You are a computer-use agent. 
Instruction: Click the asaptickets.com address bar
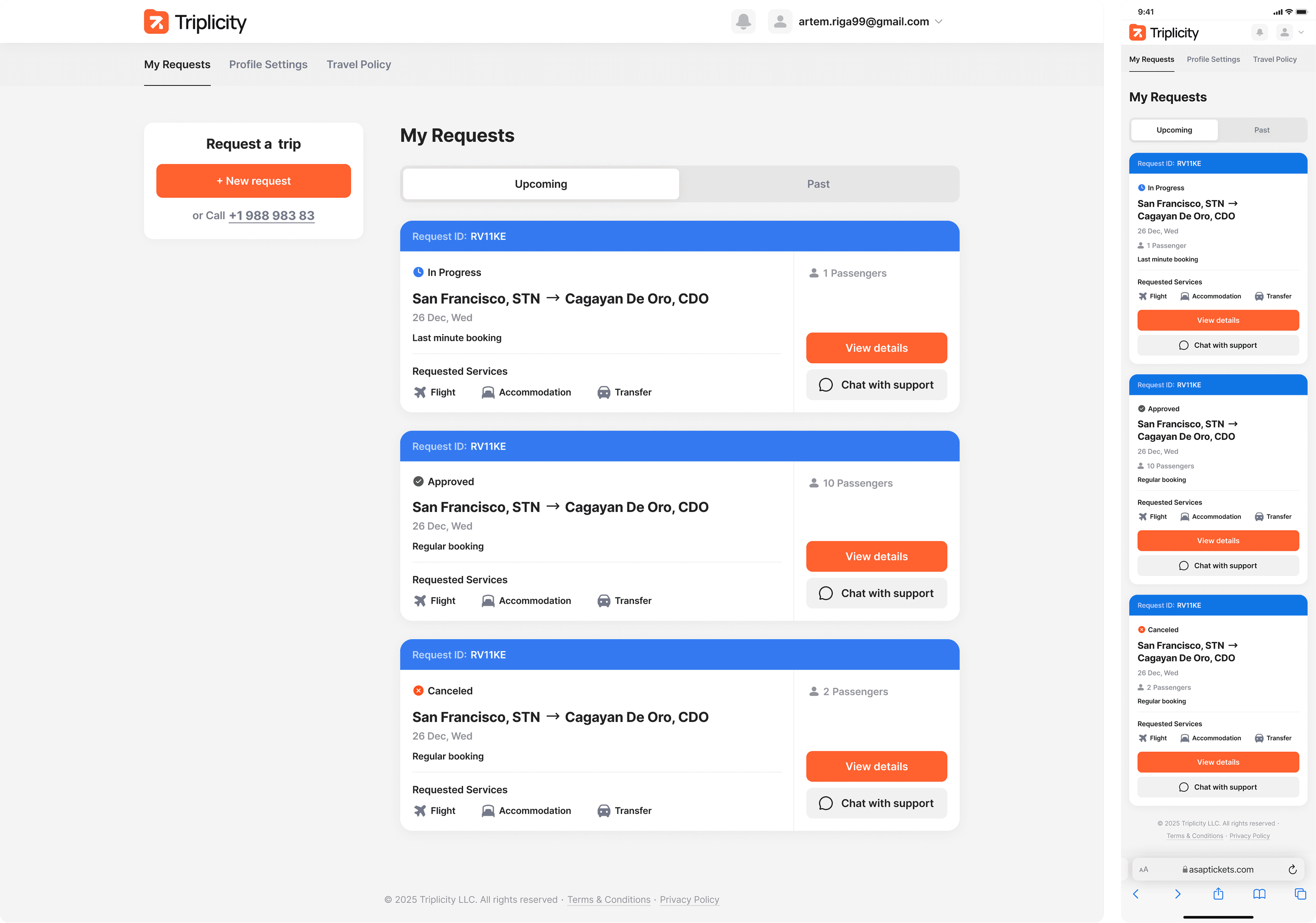[x=1217, y=869]
